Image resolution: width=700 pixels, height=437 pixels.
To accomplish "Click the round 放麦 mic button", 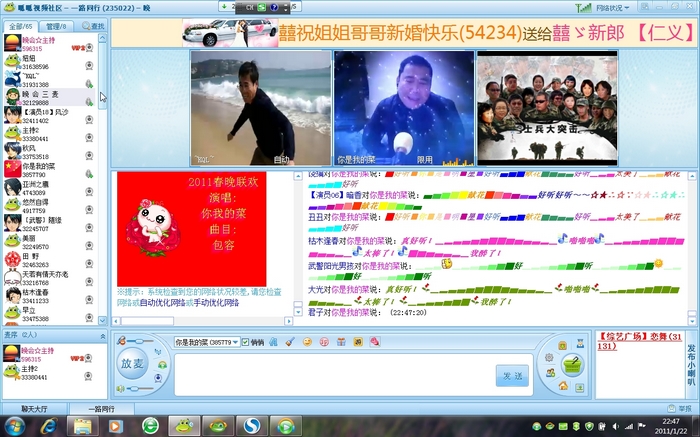I will tap(132, 363).
